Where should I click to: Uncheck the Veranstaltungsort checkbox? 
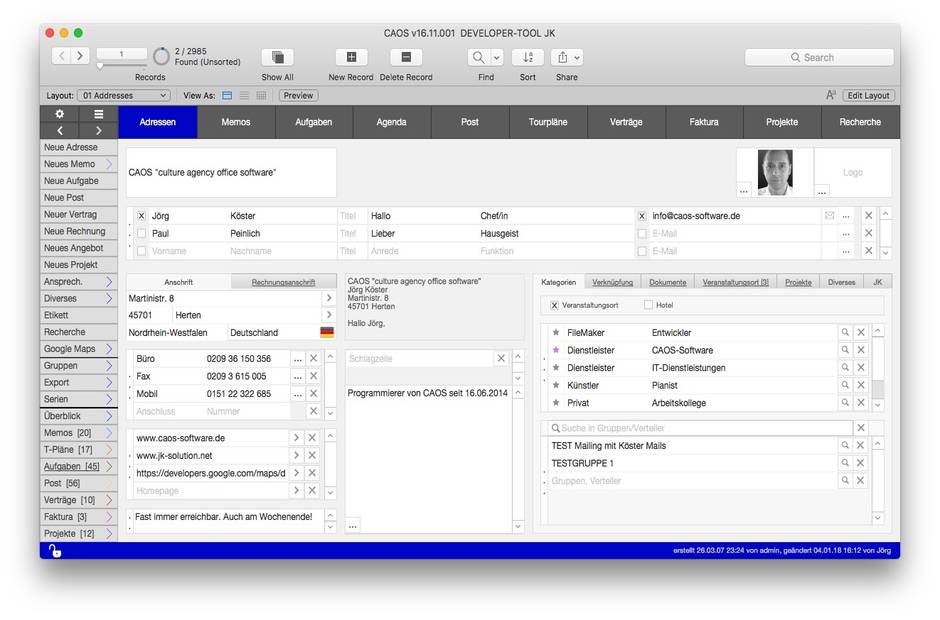coord(555,305)
